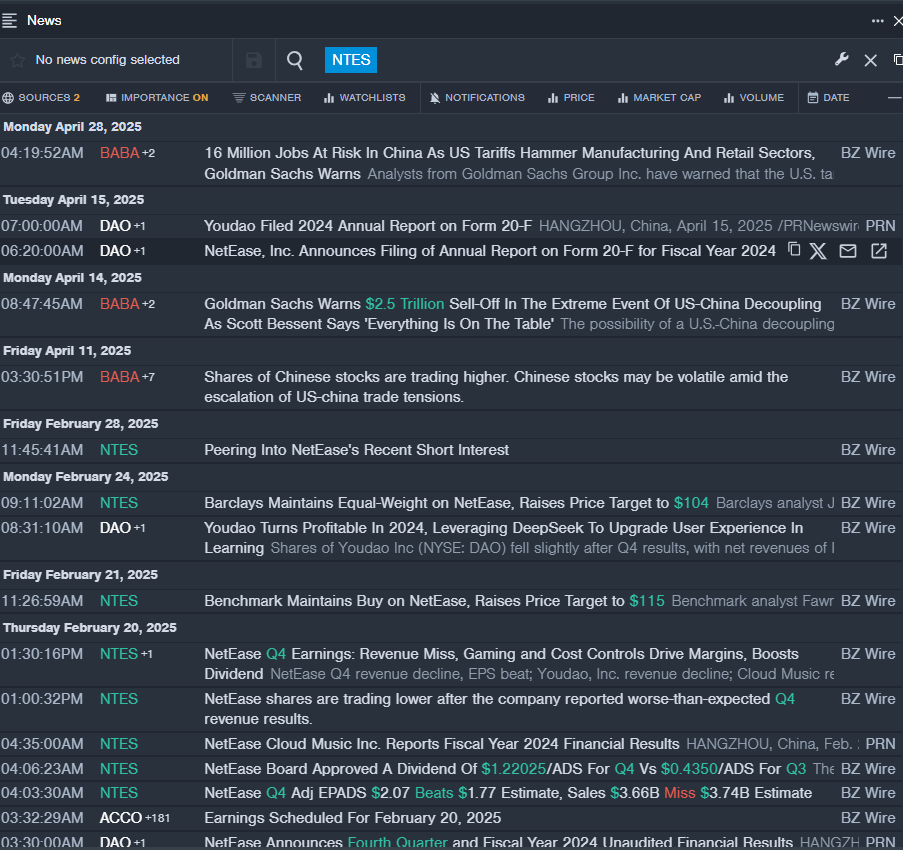Image resolution: width=903 pixels, height=850 pixels.
Task: Expand the +7 tickers on the Chinese stocks story
Action: click(x=149, y=377)
